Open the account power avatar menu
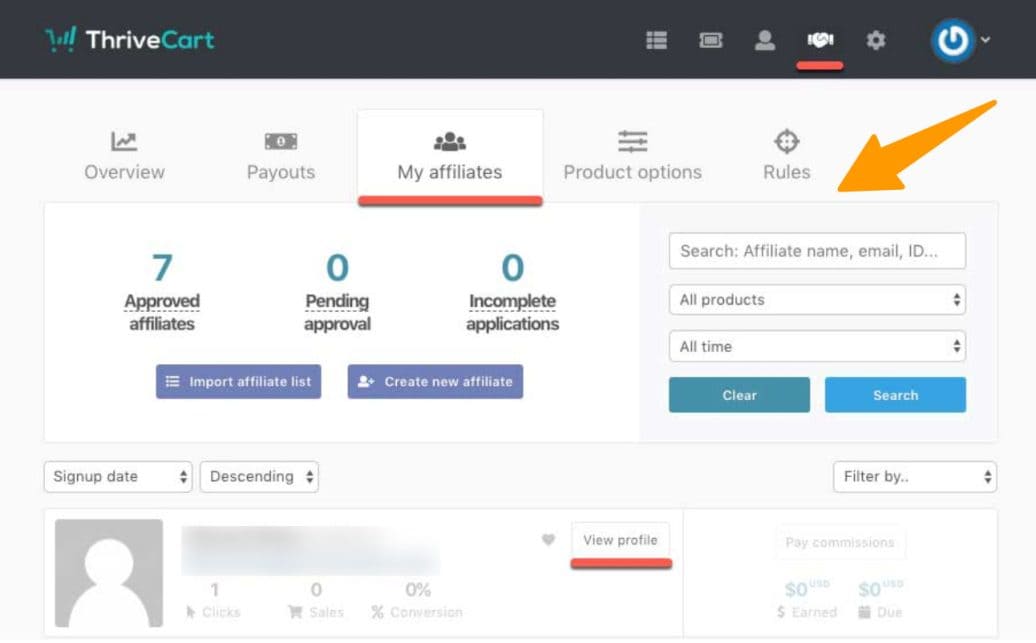Screen dimensions: 1036x643 (x=958, y=40)
